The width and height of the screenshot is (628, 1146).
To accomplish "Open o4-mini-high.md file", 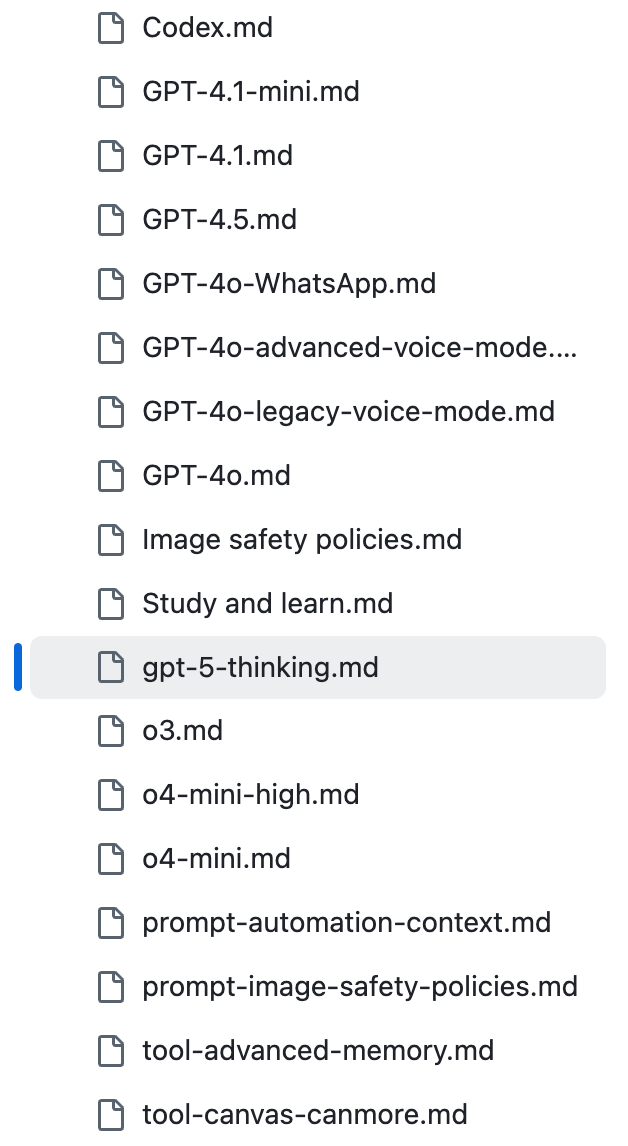I will 251,795.
